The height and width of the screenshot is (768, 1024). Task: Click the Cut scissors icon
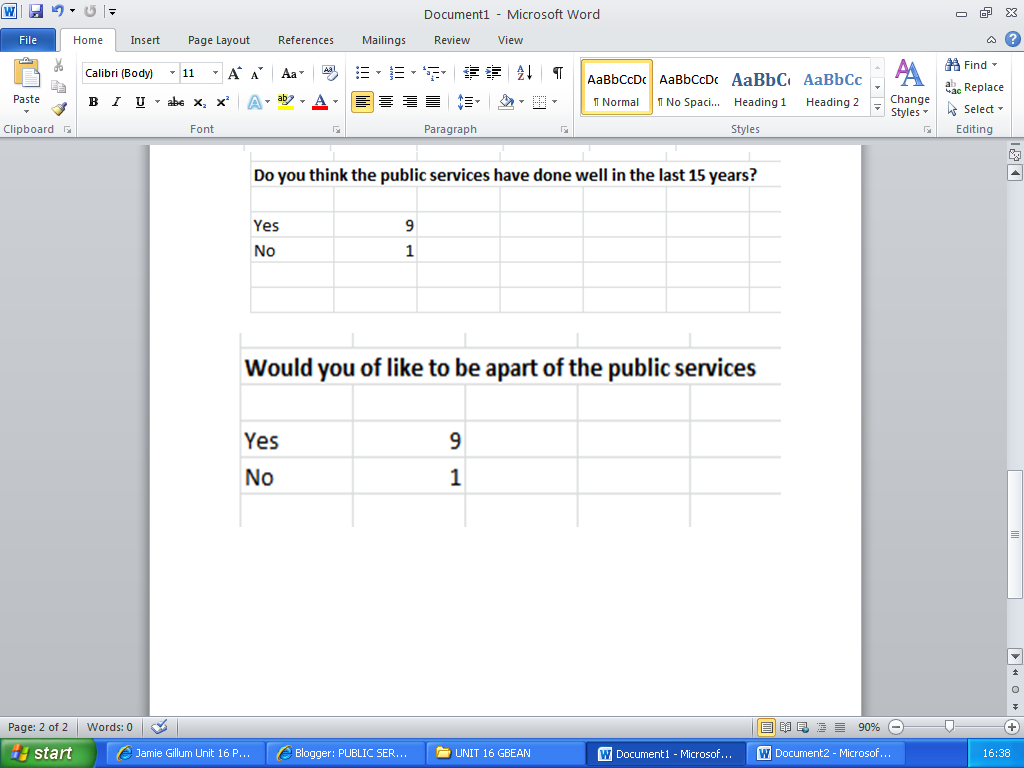coord(59,65)
